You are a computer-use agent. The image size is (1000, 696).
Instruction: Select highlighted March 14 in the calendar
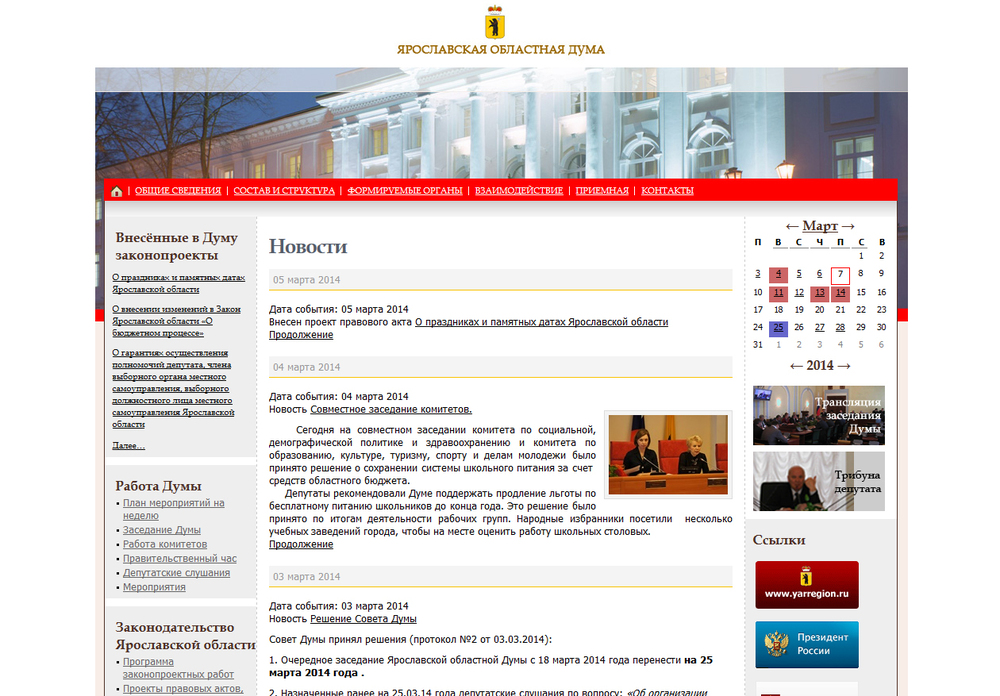(841, 293)
